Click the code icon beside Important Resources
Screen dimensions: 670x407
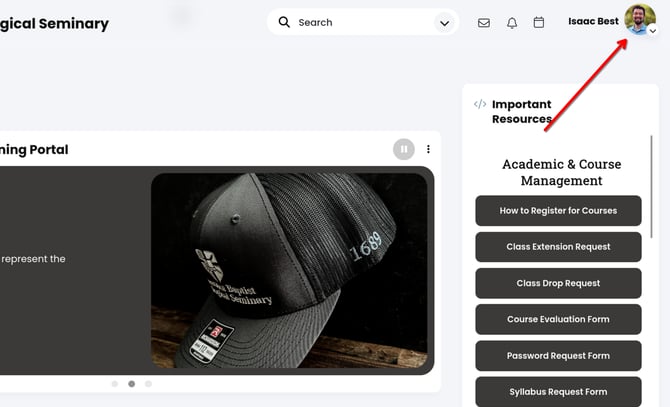(x=480, y=104)
